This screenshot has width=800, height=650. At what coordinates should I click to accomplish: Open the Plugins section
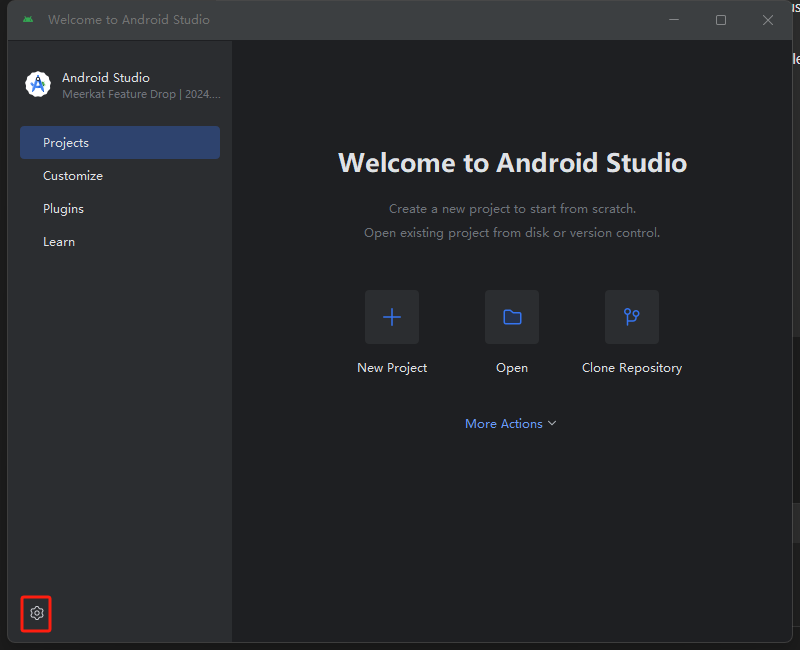tap(63, 209)
